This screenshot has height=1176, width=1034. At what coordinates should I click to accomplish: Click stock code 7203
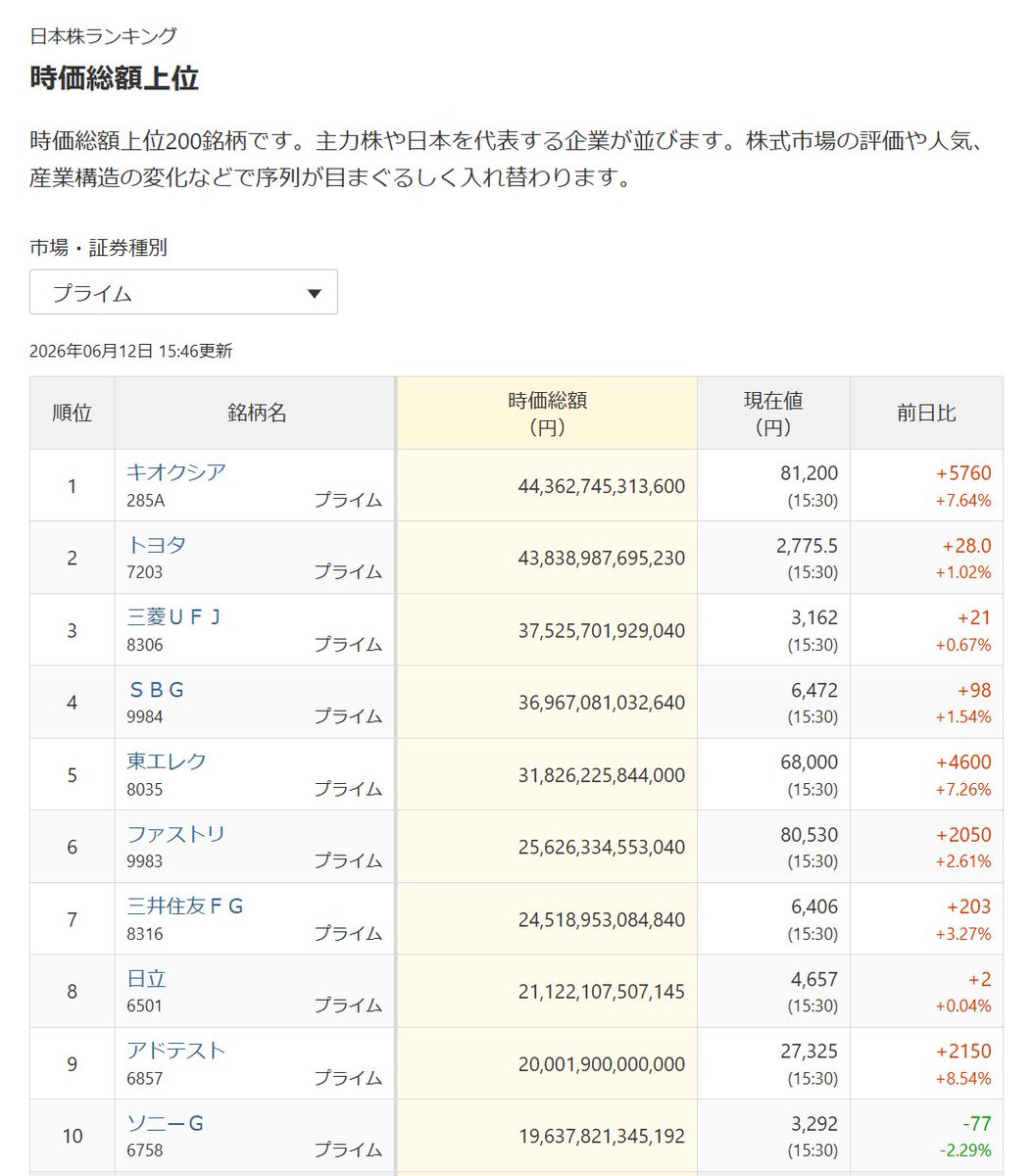145,572
